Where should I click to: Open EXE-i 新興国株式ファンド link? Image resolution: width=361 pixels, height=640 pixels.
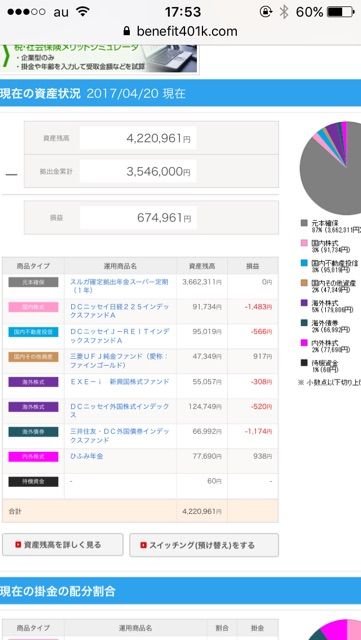point(119,382)
